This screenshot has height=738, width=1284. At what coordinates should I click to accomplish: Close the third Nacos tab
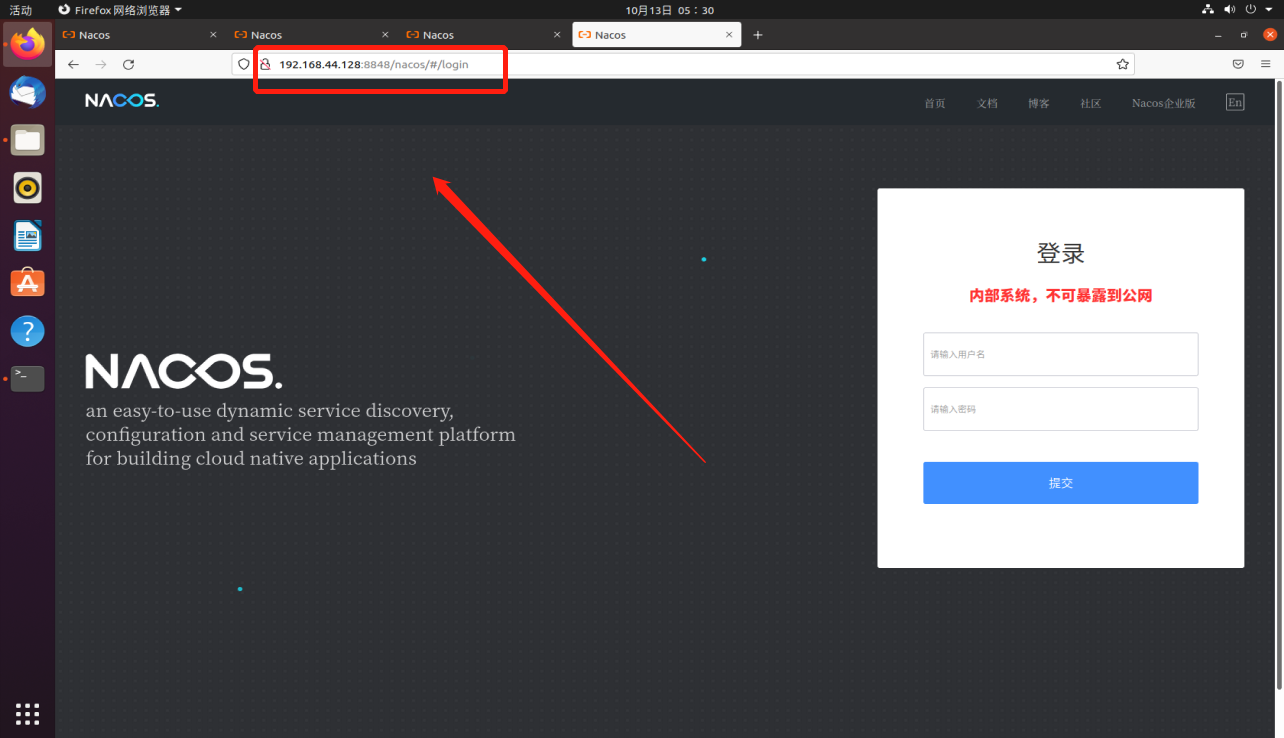[x=557, y=35]
